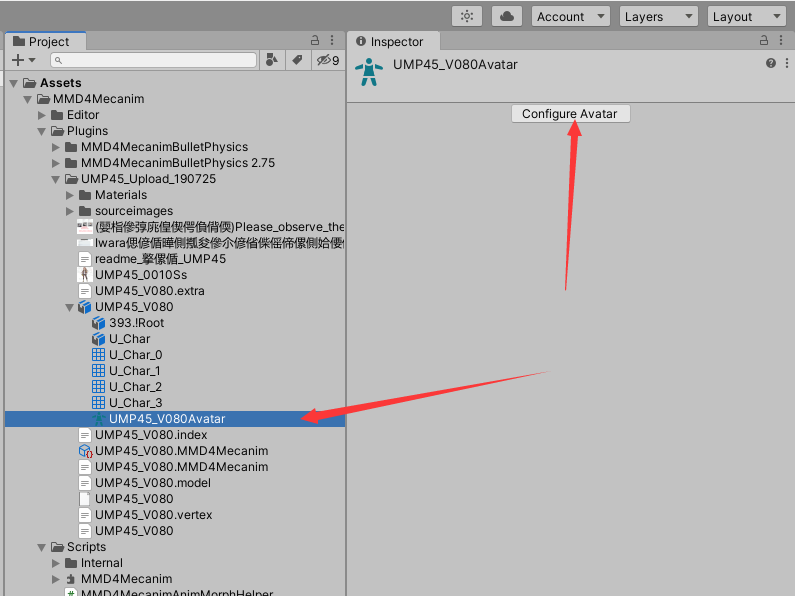
Task: Open the Project panel three-dot menu
Action: tap(332, 41)
